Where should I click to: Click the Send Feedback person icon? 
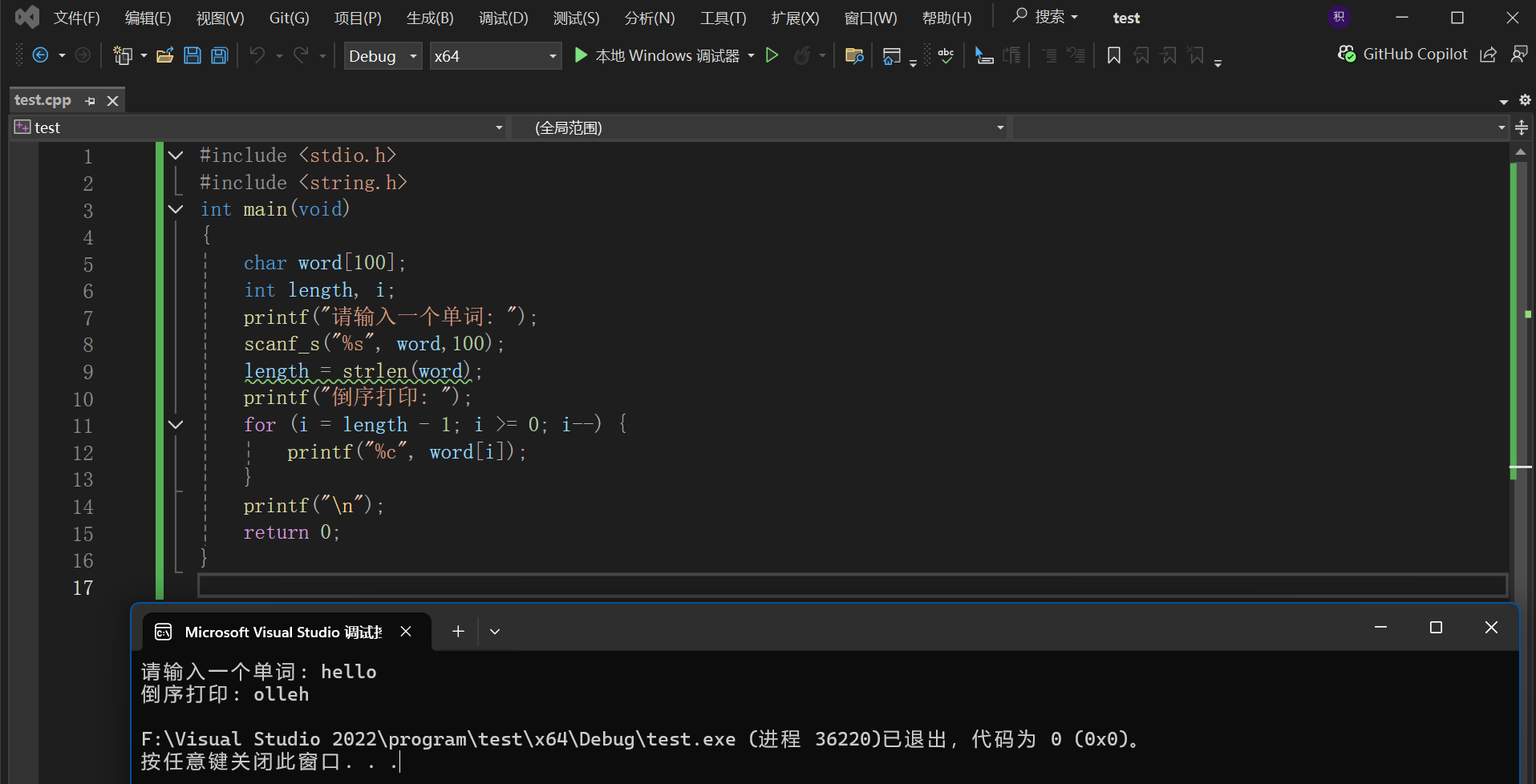pyautogui.click(x=1519, y=55)
